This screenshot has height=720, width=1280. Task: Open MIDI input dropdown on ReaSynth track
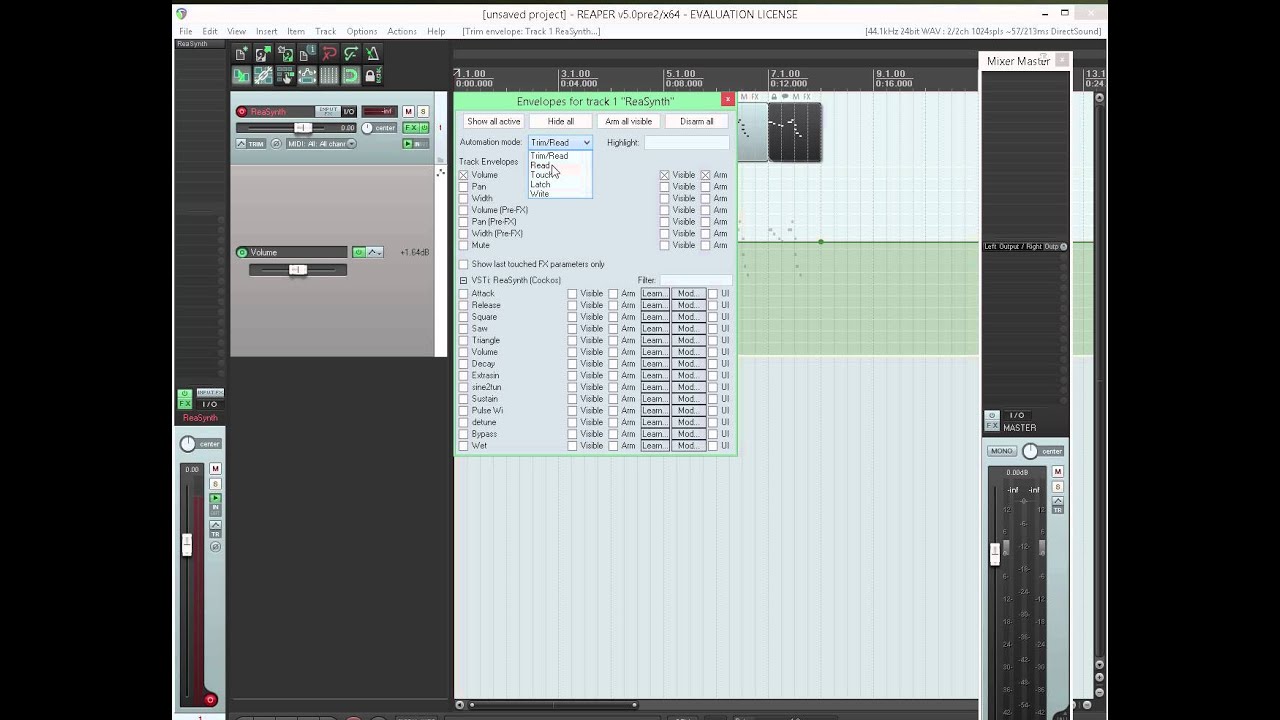click(321, 144)
